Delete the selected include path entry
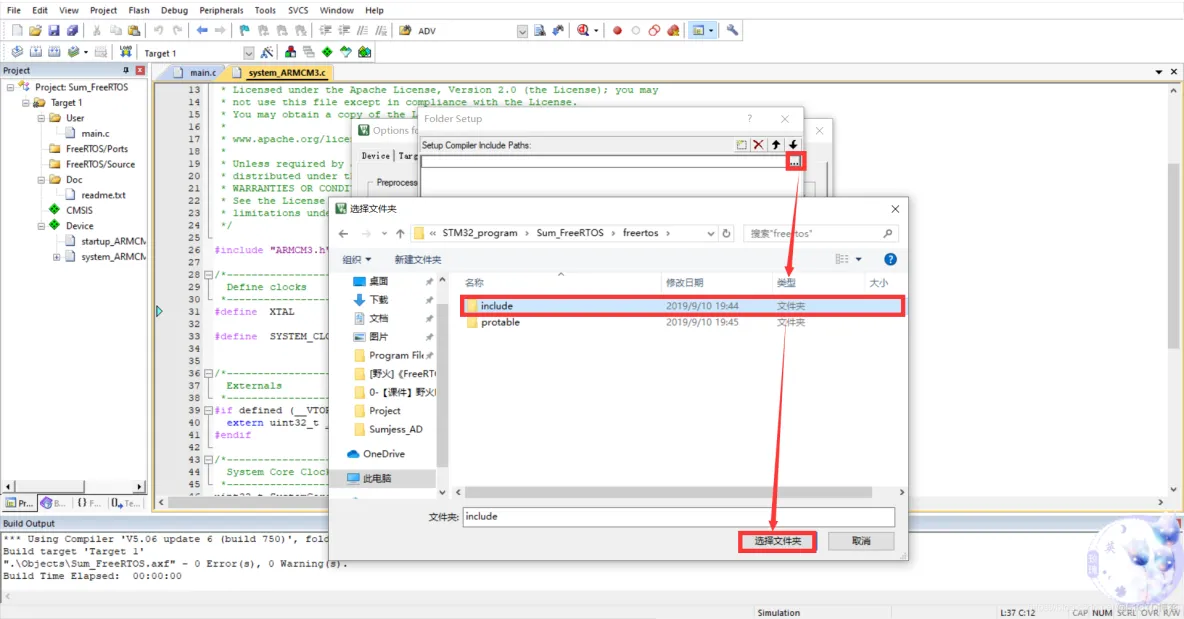This screenshot has width=1184, height=619. (x=758, y=145)
